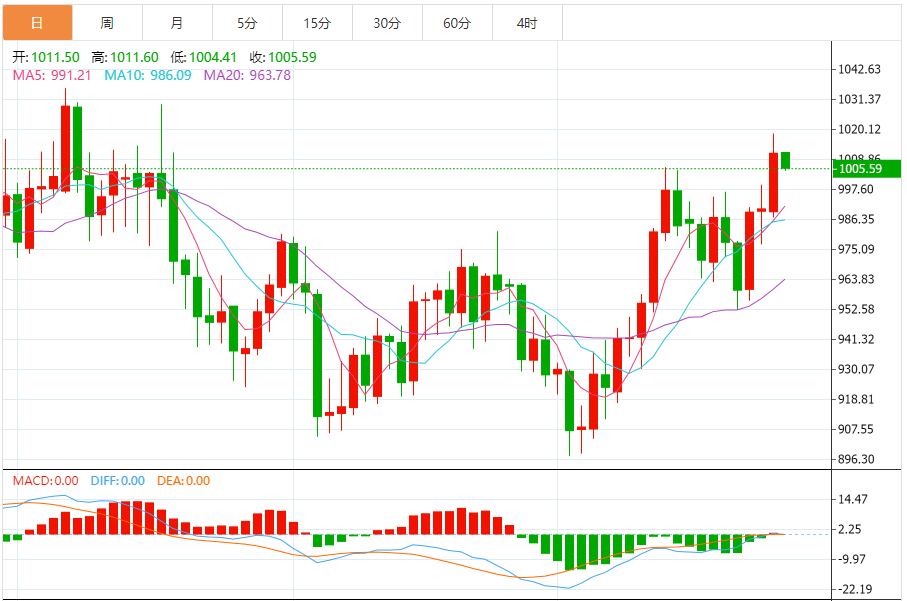
Task: Open the 4时 timeframe tab
Action: 527,23
